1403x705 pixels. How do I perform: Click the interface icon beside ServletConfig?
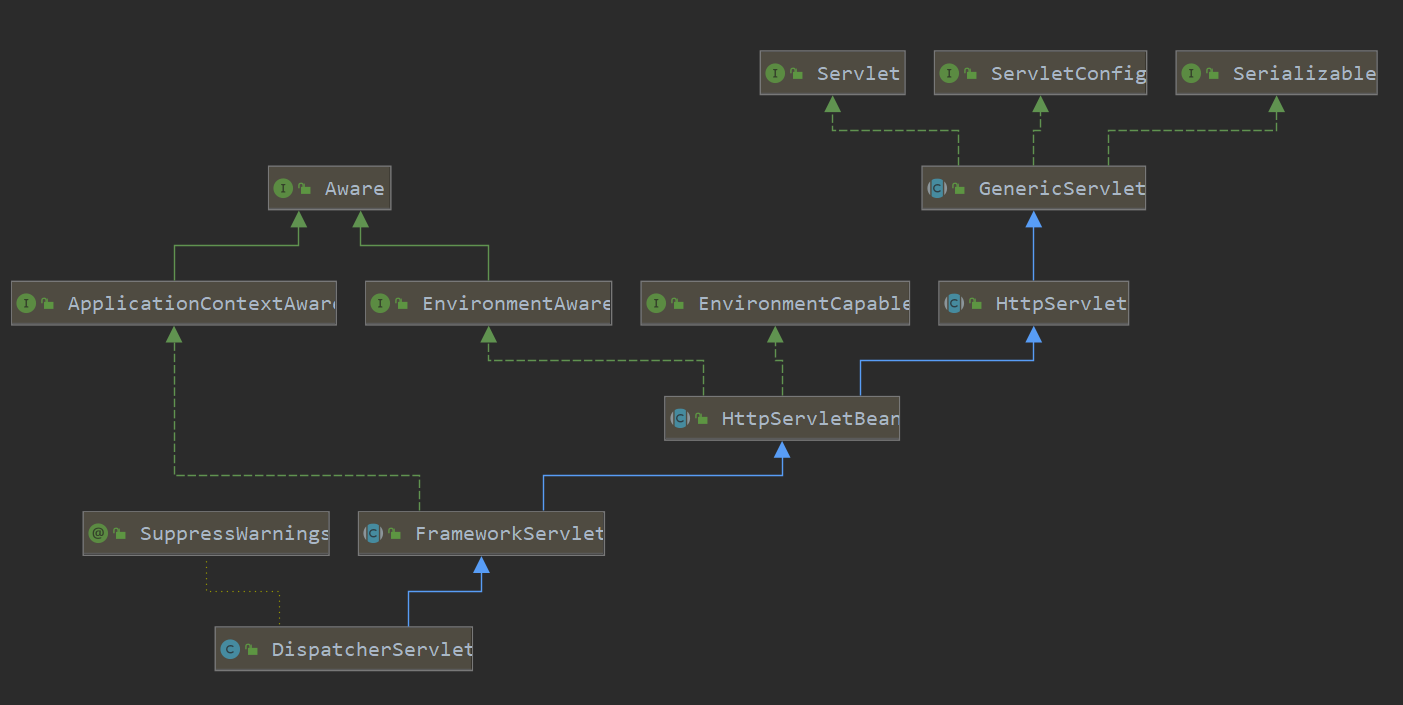point(949,73)
